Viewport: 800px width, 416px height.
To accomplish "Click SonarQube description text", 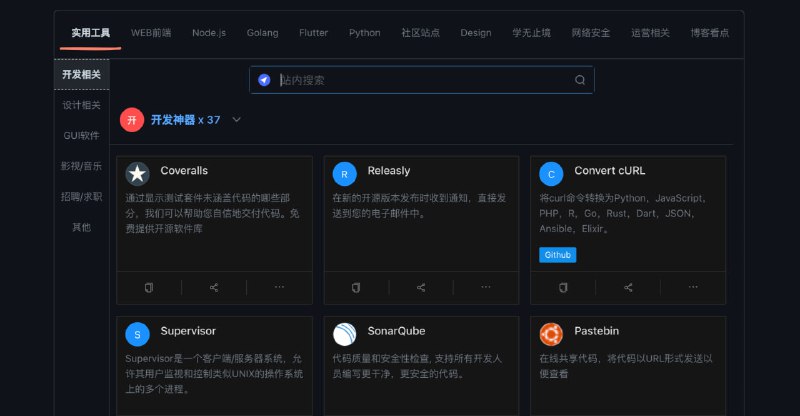I will pyautogui.click(x=417, y=366).
